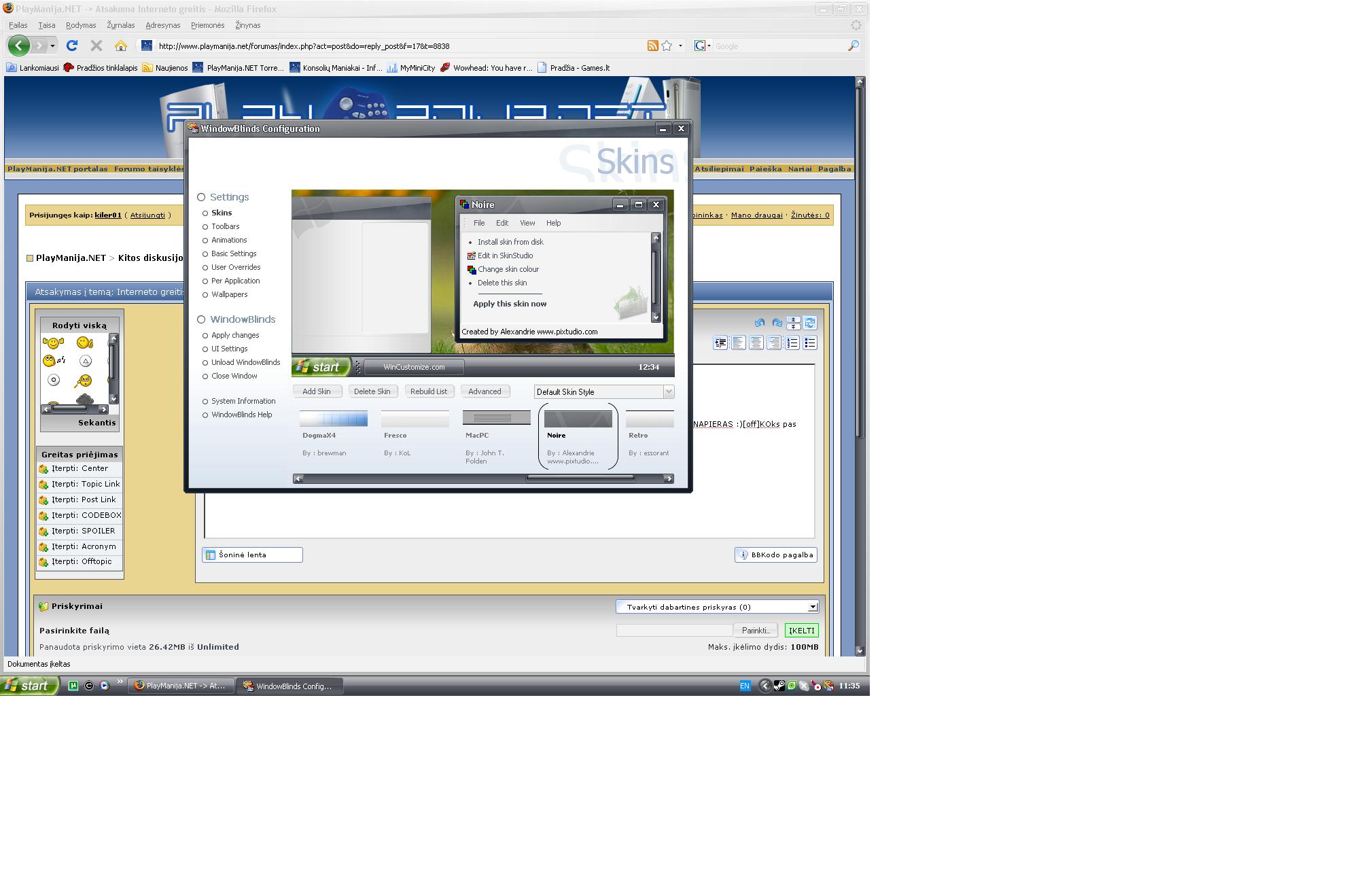
Task: Open Rodymas menu in Firefox
Action: 81,25
